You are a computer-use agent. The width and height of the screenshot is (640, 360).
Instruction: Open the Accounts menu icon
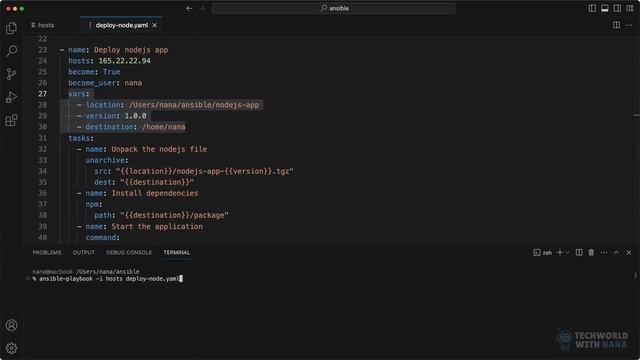[11, 325]
